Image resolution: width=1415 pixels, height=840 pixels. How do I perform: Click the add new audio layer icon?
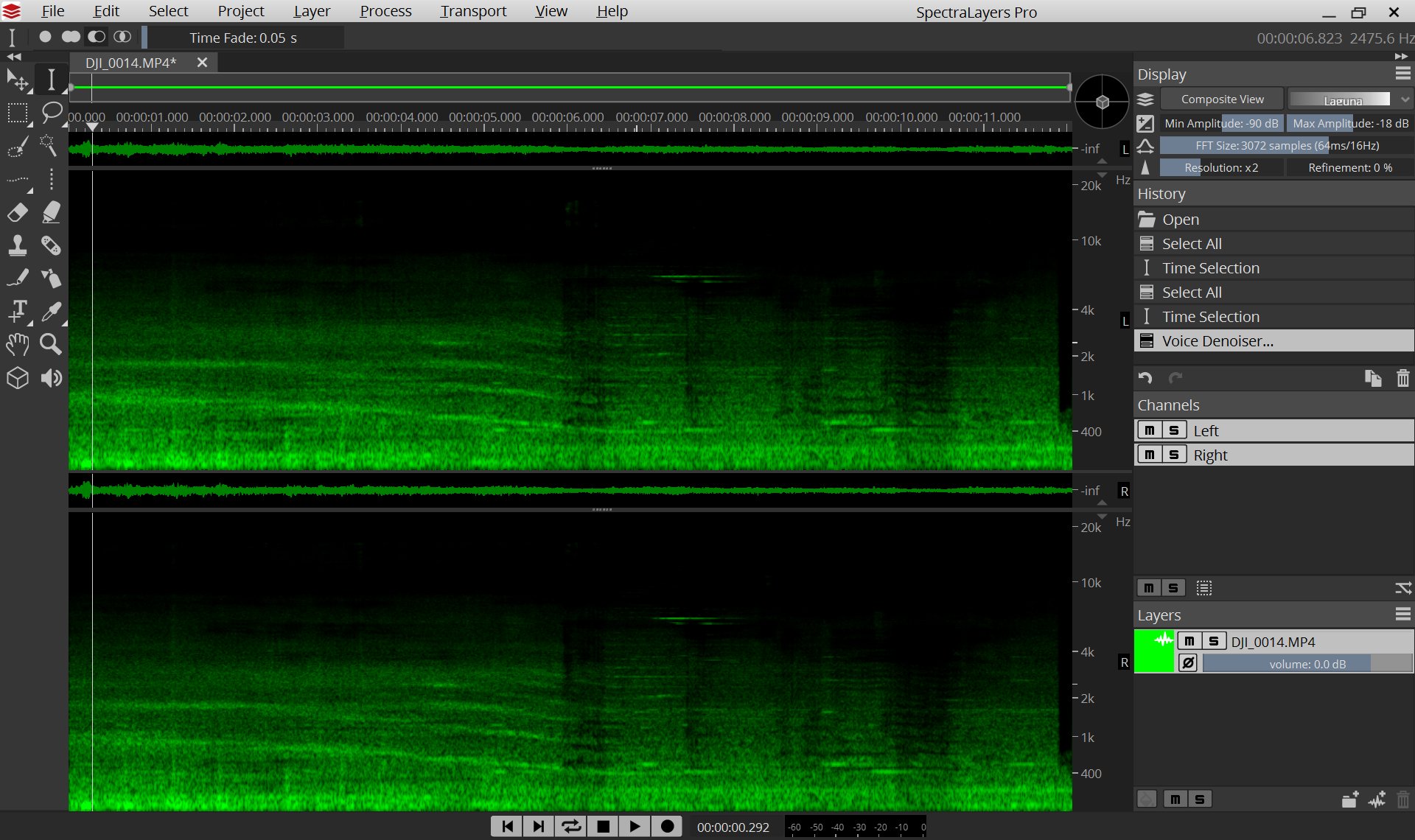pos(1377,799)
